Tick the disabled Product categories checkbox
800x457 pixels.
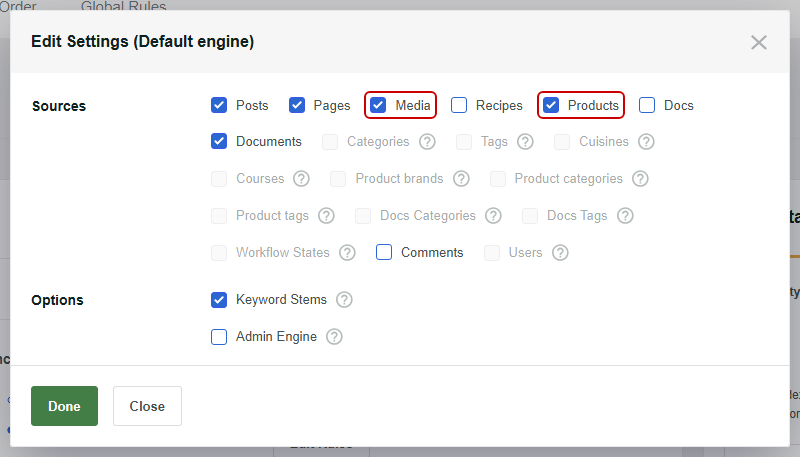pos(498,179)
